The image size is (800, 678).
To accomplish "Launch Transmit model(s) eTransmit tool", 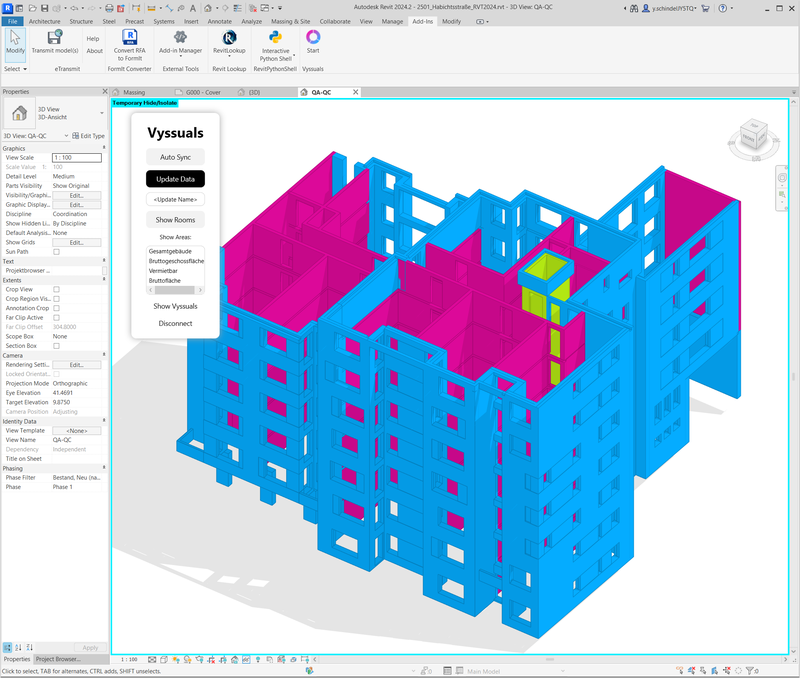I will tap(55, 42).
